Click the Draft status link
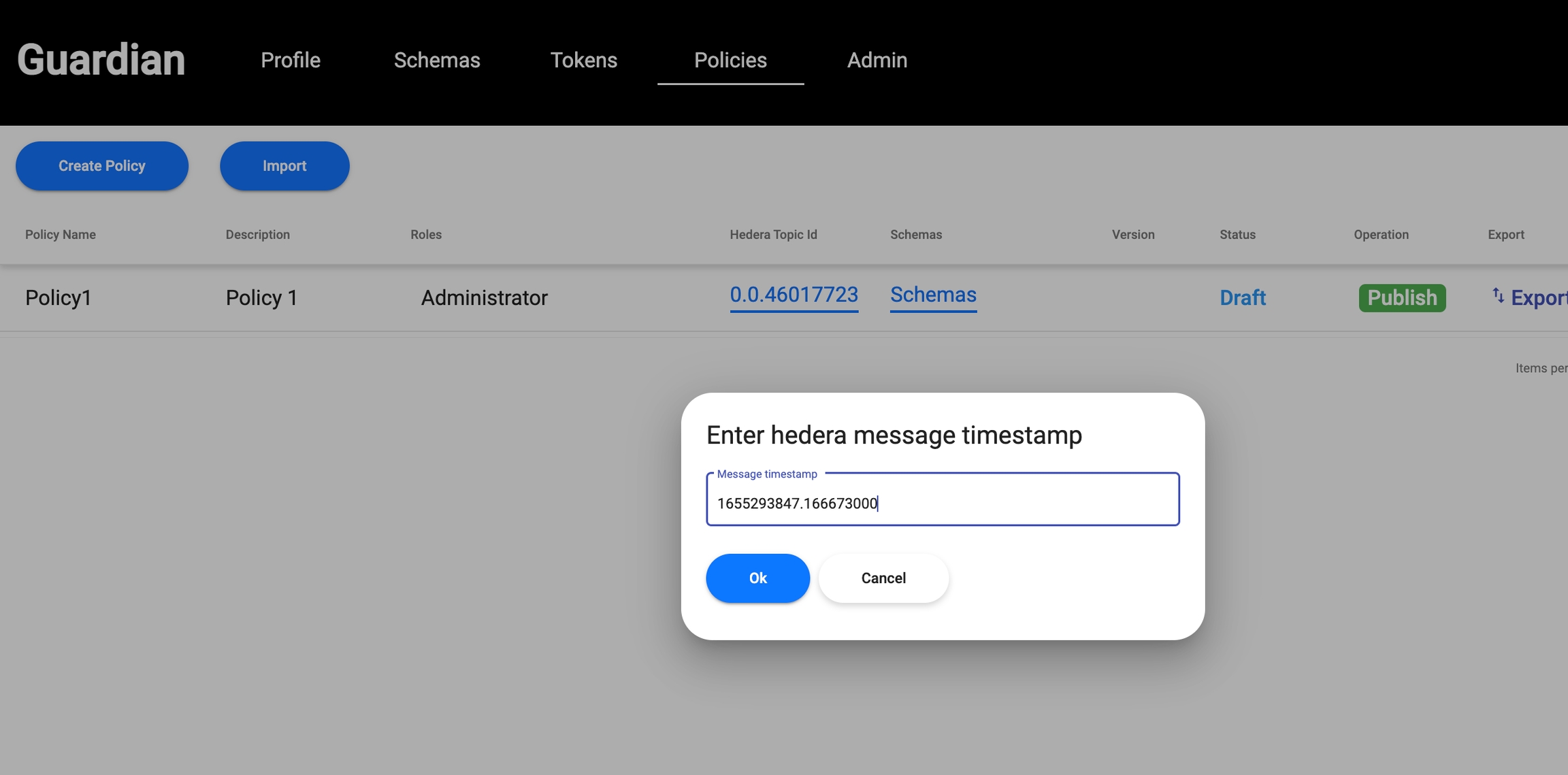 tap(1242, 298)
